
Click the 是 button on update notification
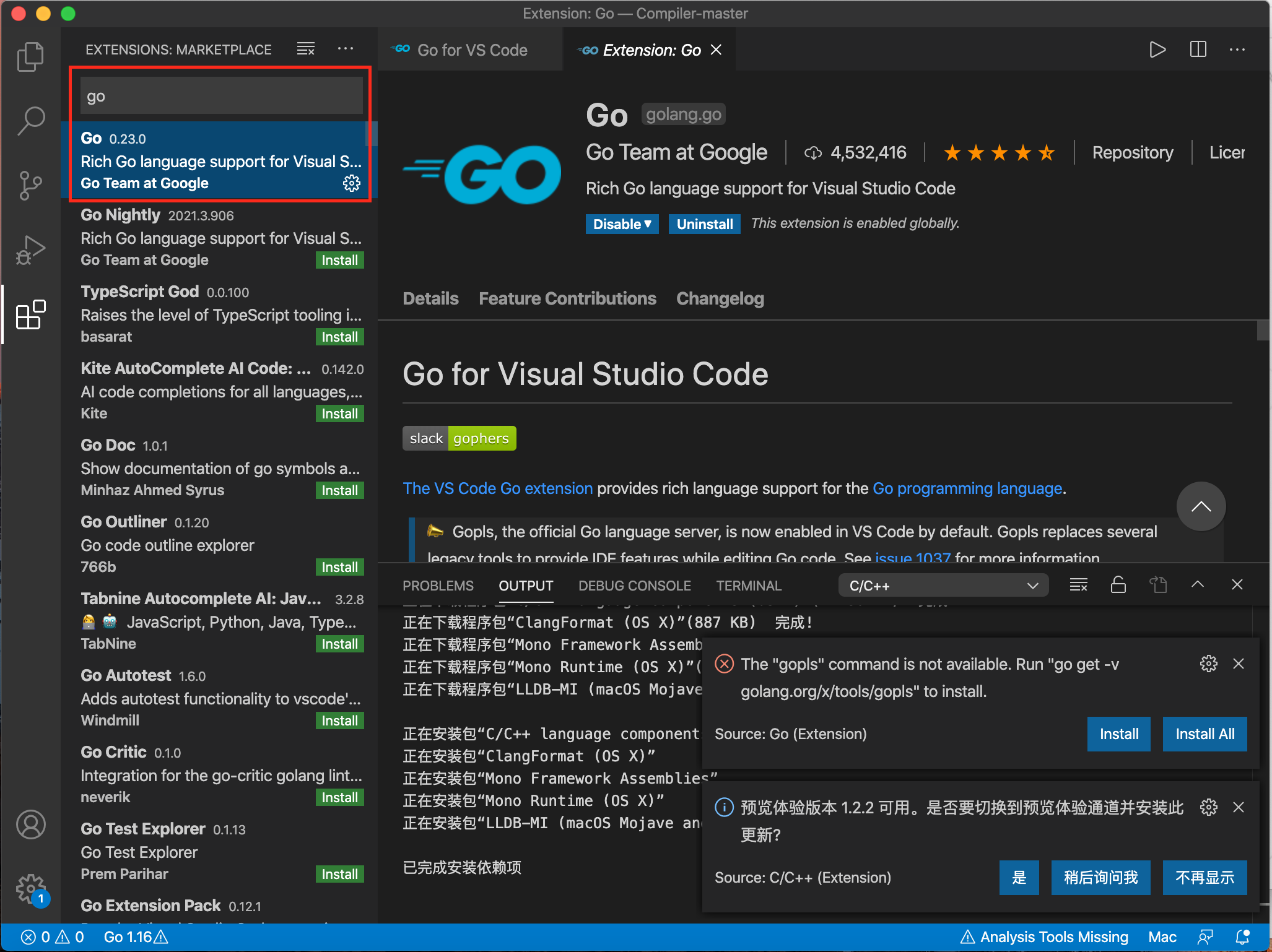click(1019, 878)
